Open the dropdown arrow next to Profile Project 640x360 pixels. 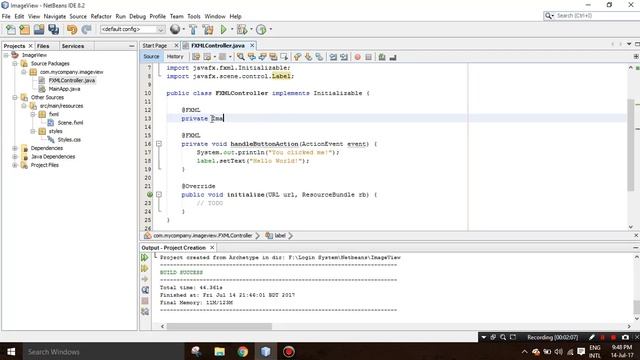[x=271, y=29]
